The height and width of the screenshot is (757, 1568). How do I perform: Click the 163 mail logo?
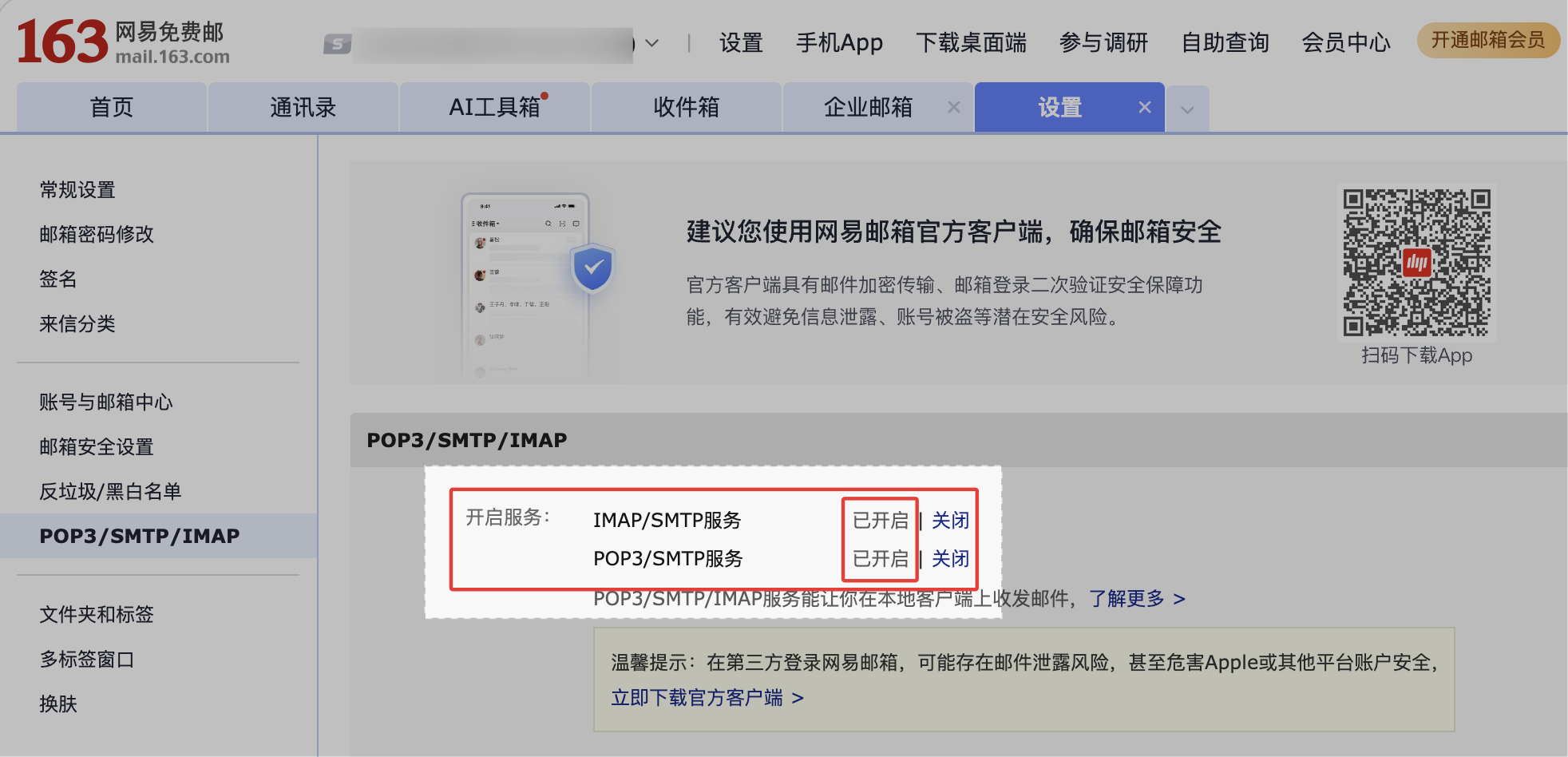tap(124, 42)
